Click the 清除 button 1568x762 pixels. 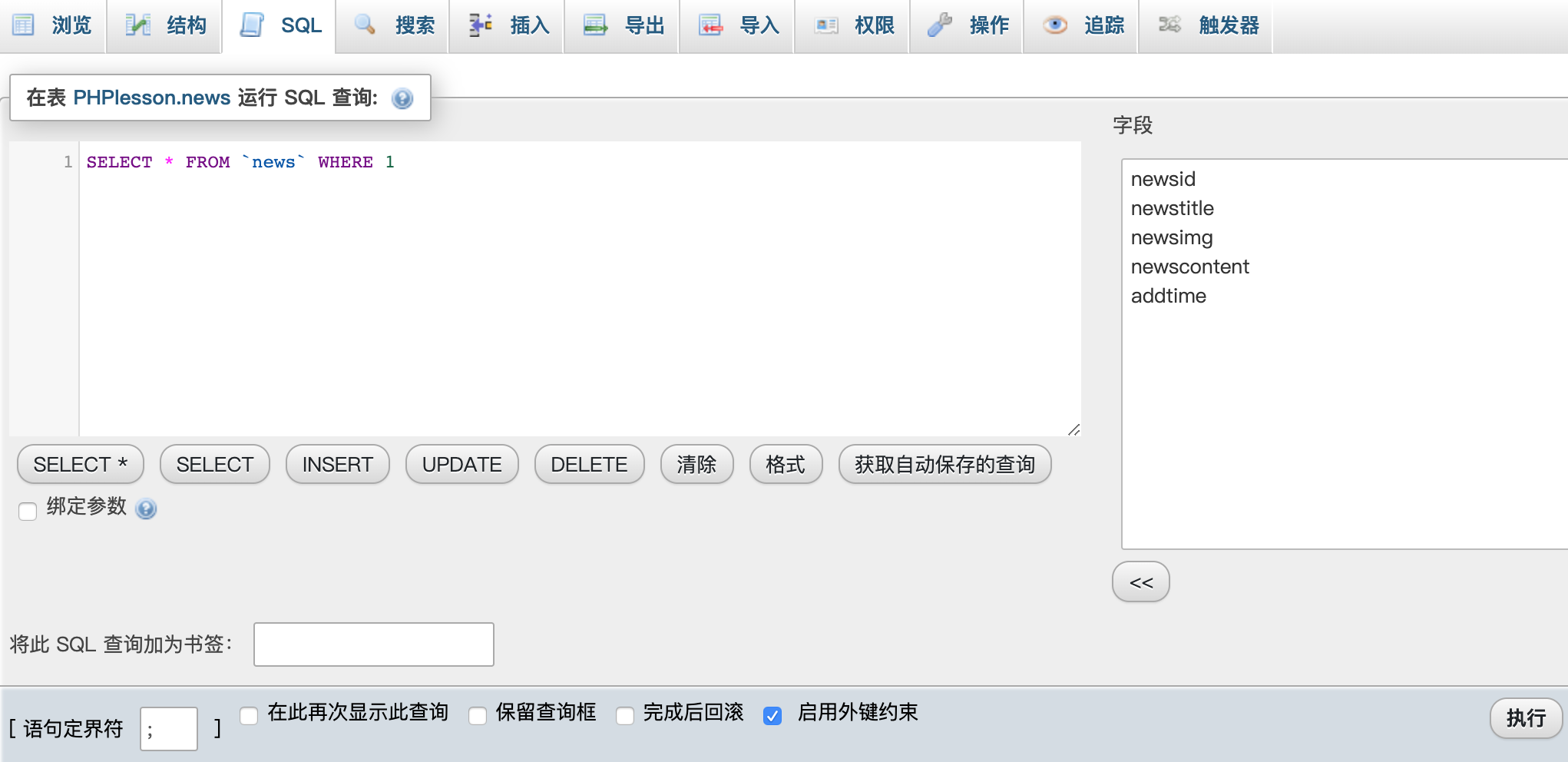(x=697, y=465)
